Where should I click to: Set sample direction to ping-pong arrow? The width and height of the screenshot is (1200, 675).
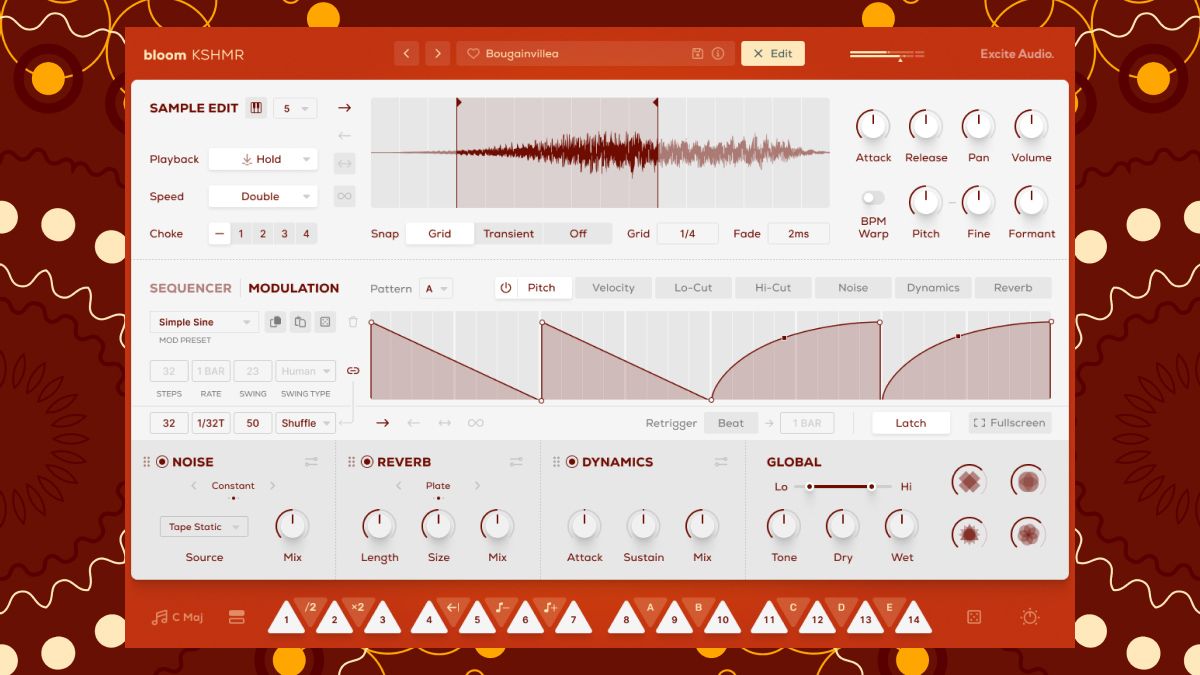[x=344, y=163]
